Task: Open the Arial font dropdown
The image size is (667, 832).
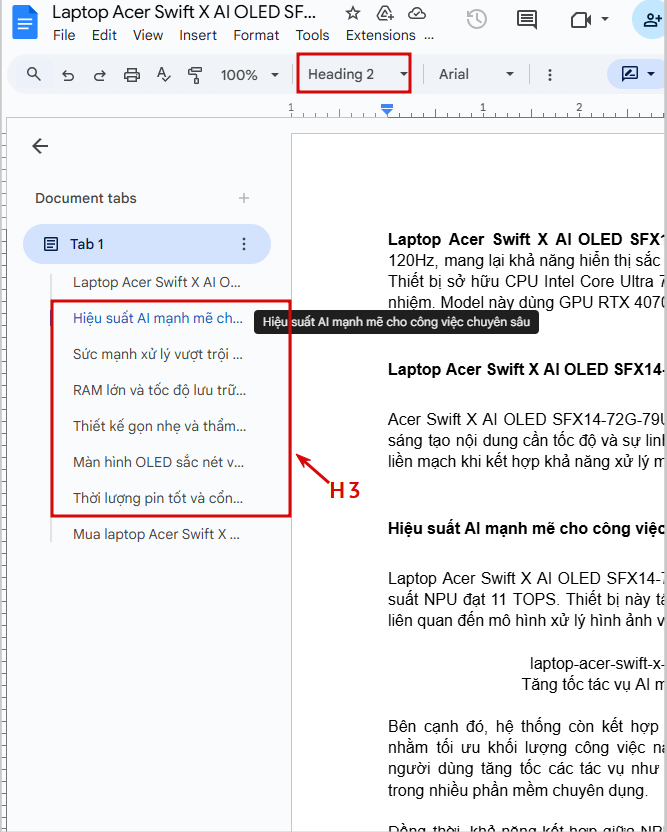Action: 476,74
